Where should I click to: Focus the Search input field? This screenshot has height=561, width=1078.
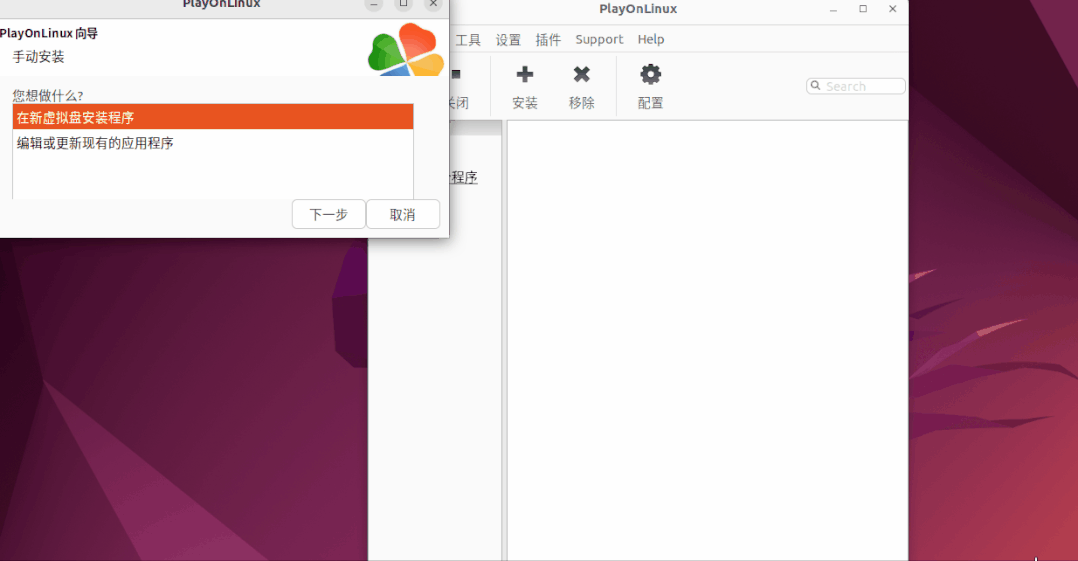(x=856, y=86)
